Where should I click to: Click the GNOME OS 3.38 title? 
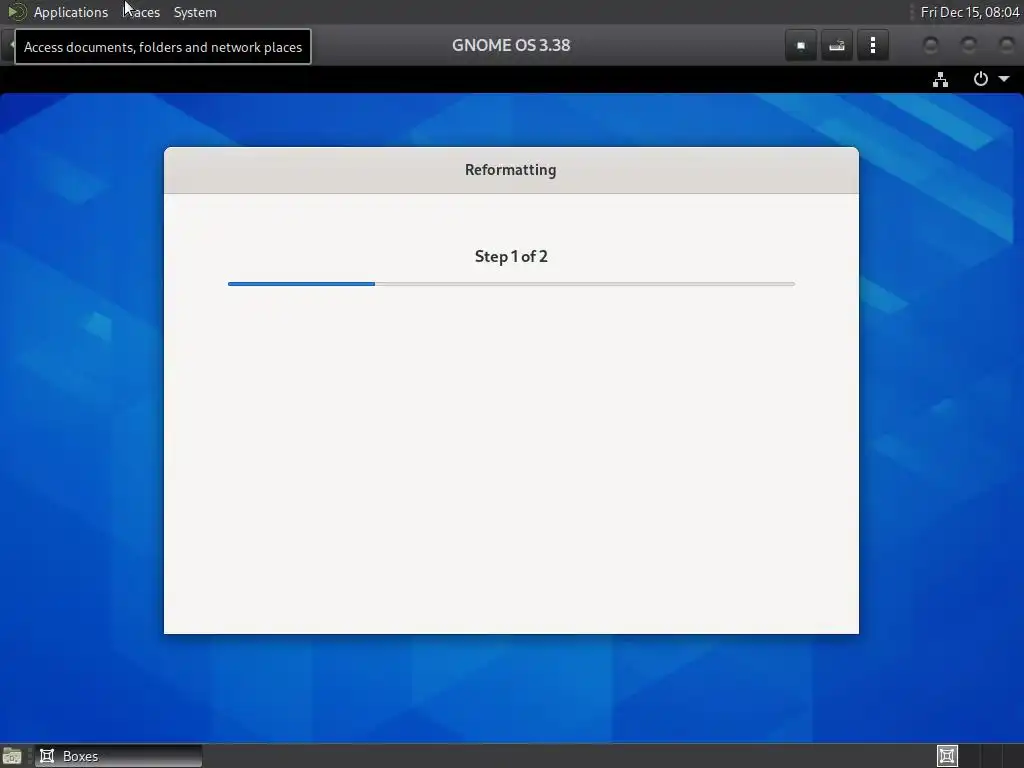[x=511, y=45]
